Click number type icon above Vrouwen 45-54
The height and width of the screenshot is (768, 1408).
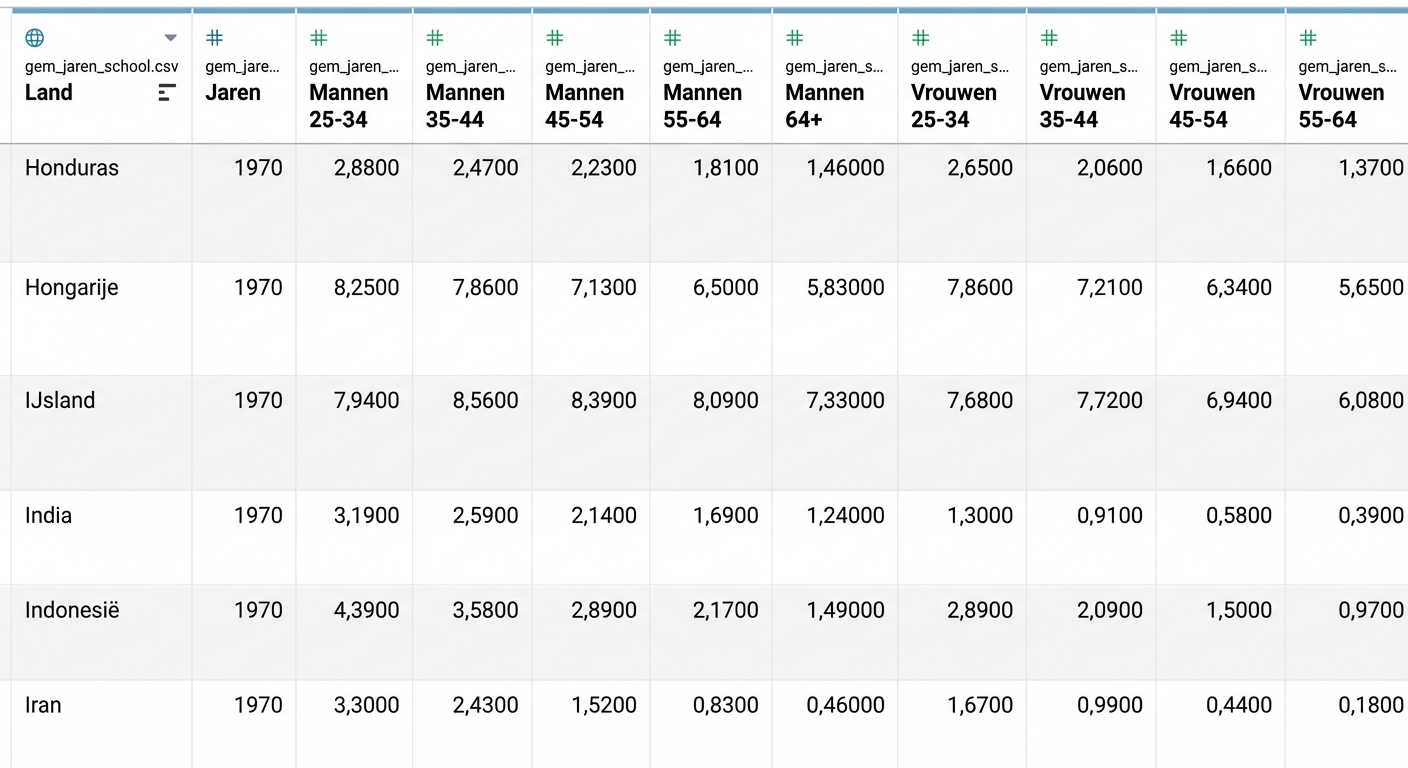click(x=1179, y=38)
